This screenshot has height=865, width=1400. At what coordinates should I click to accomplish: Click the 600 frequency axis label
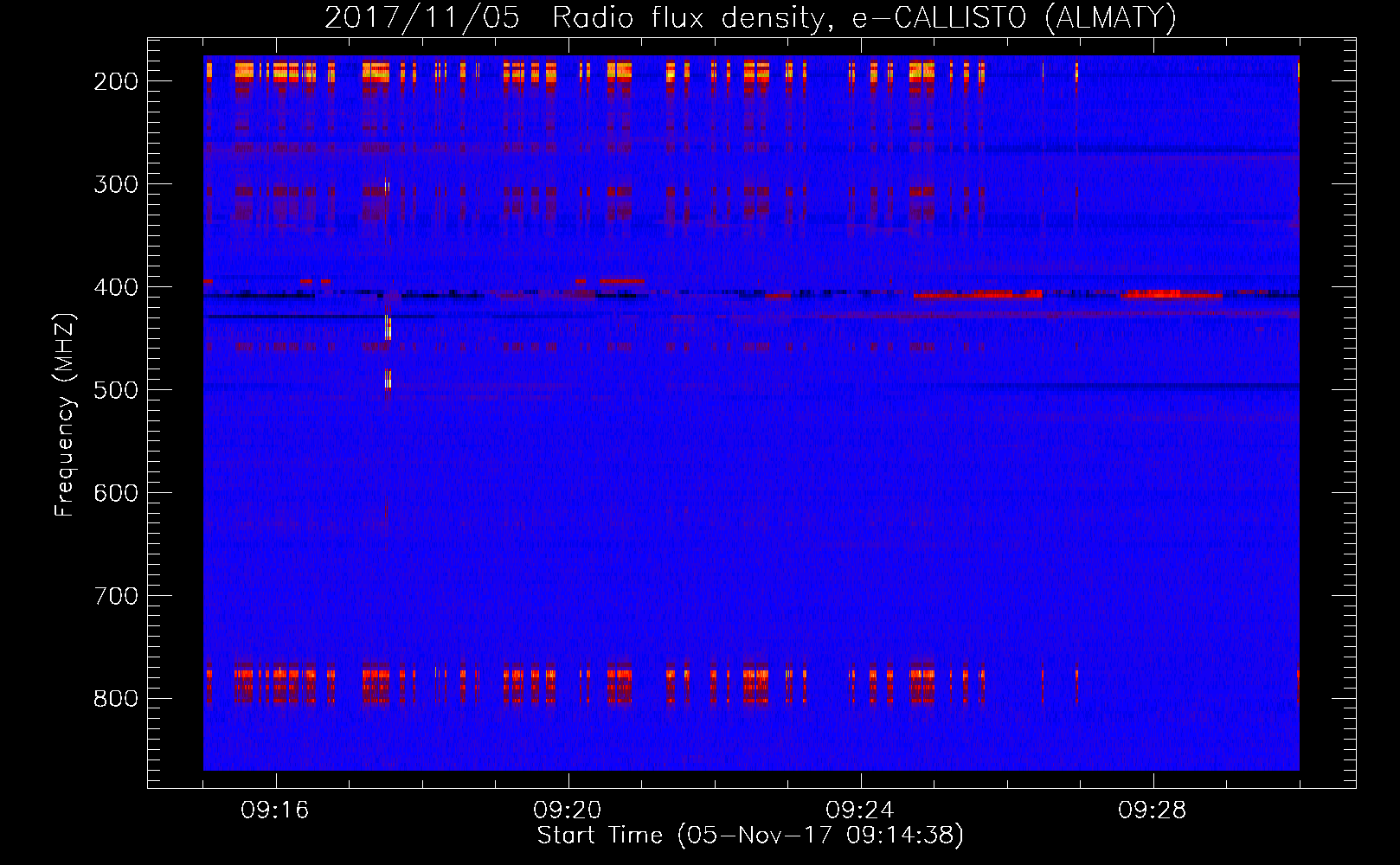116,493
